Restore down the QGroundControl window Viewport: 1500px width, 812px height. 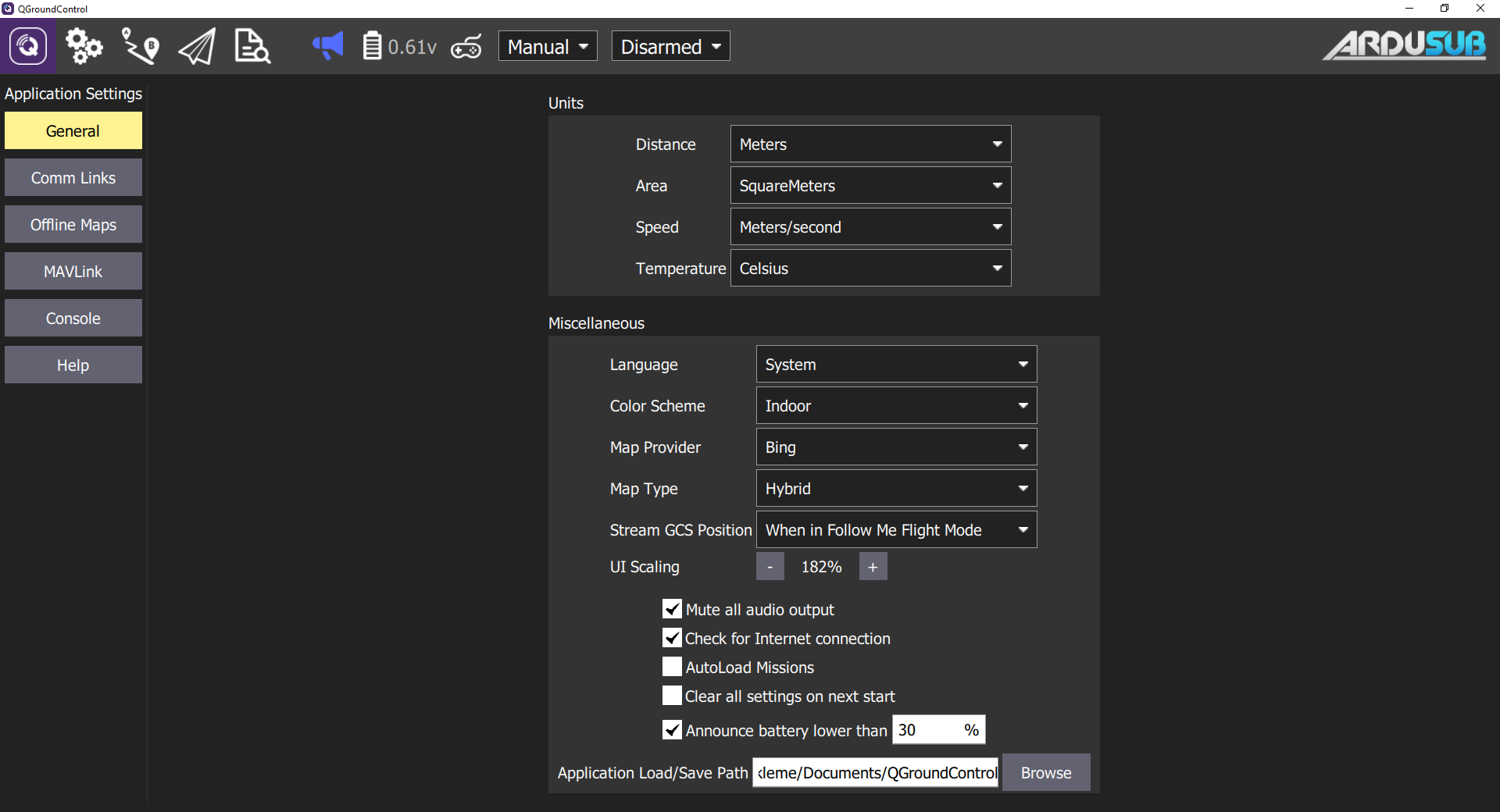pyautogui.click(x=1445, y=9)
